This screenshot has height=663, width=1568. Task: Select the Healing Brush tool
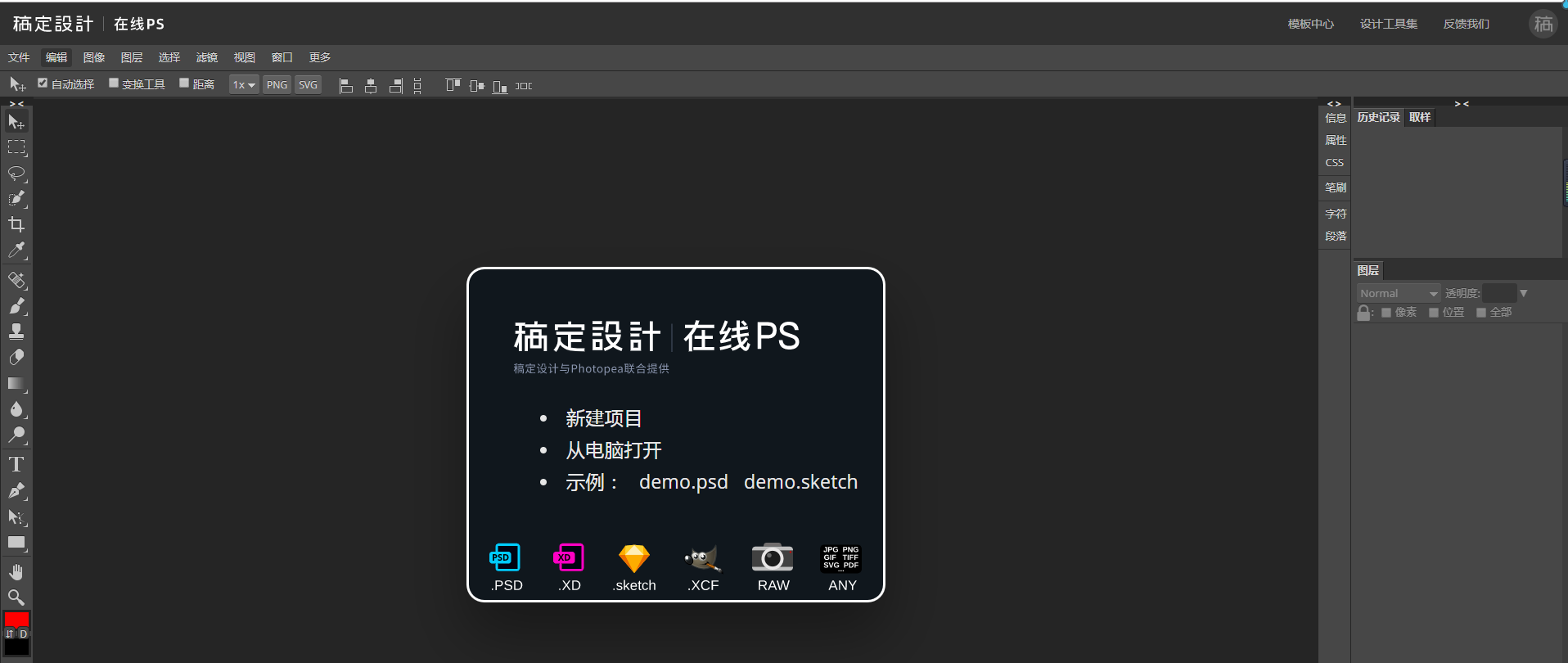[x=16, y=280]
